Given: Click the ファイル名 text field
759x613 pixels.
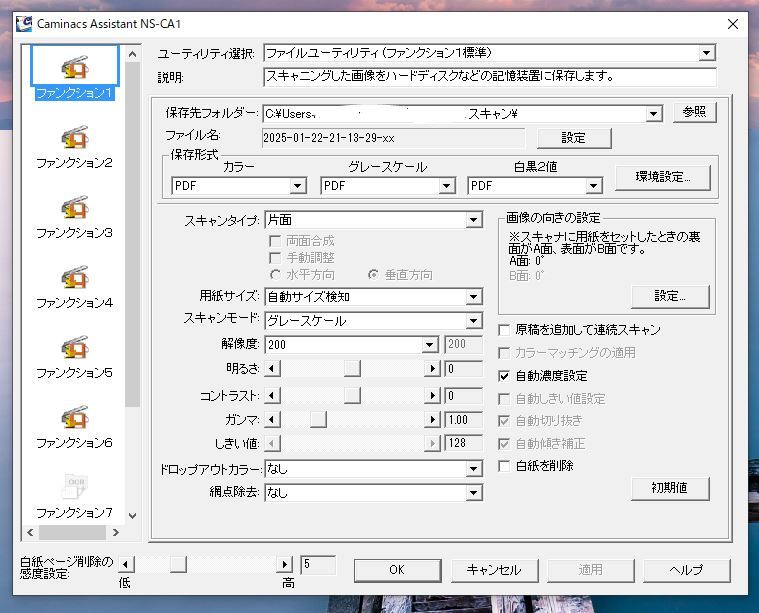Looking at the screenshot, I should pos(393,138).
